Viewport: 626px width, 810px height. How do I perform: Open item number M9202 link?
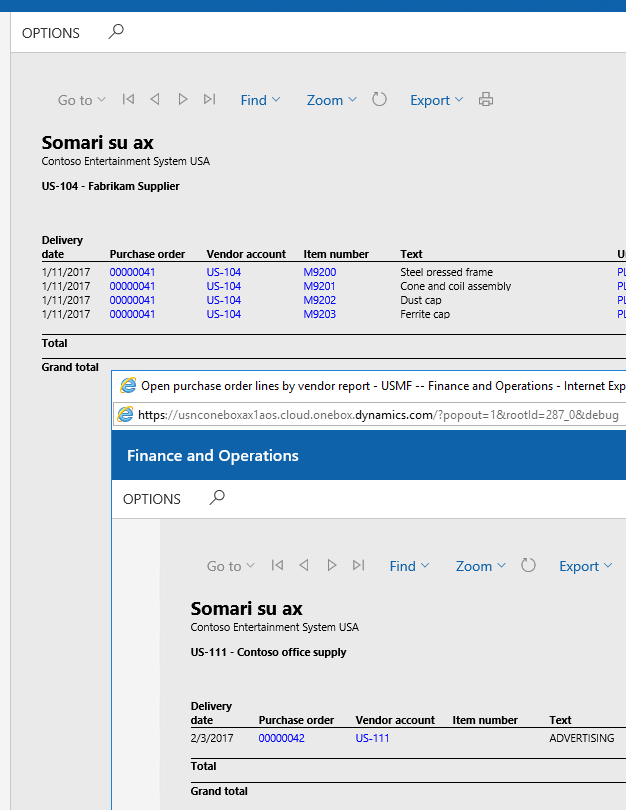[x=320, y=300]
